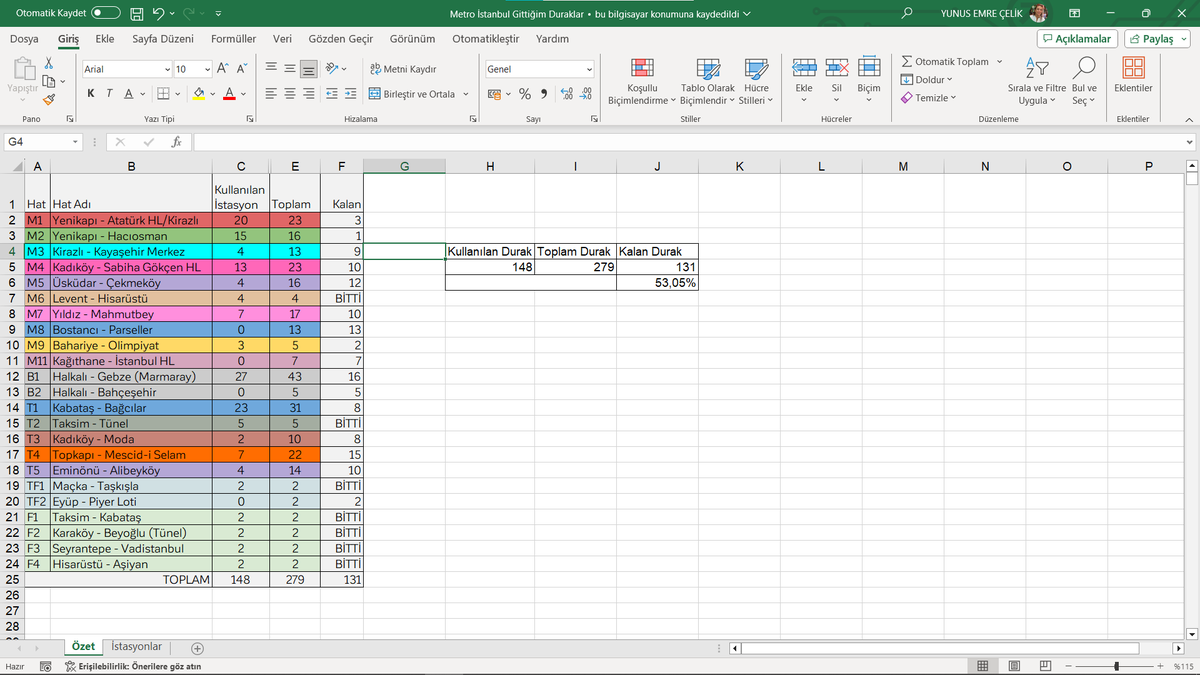Open Sırala ve Filtre Uygula

click(x=1036, y=81)
